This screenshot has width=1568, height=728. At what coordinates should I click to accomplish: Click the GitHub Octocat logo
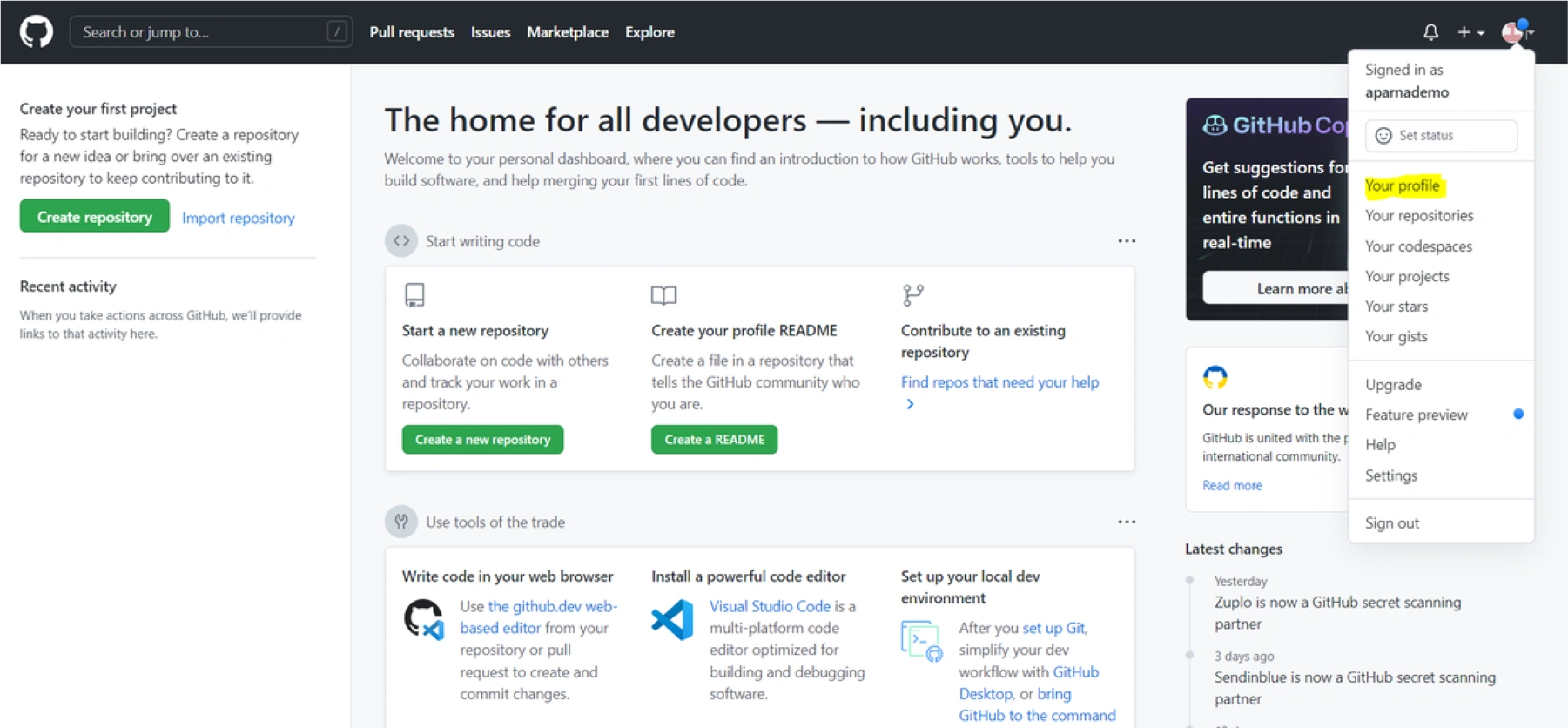pos(37,32)
